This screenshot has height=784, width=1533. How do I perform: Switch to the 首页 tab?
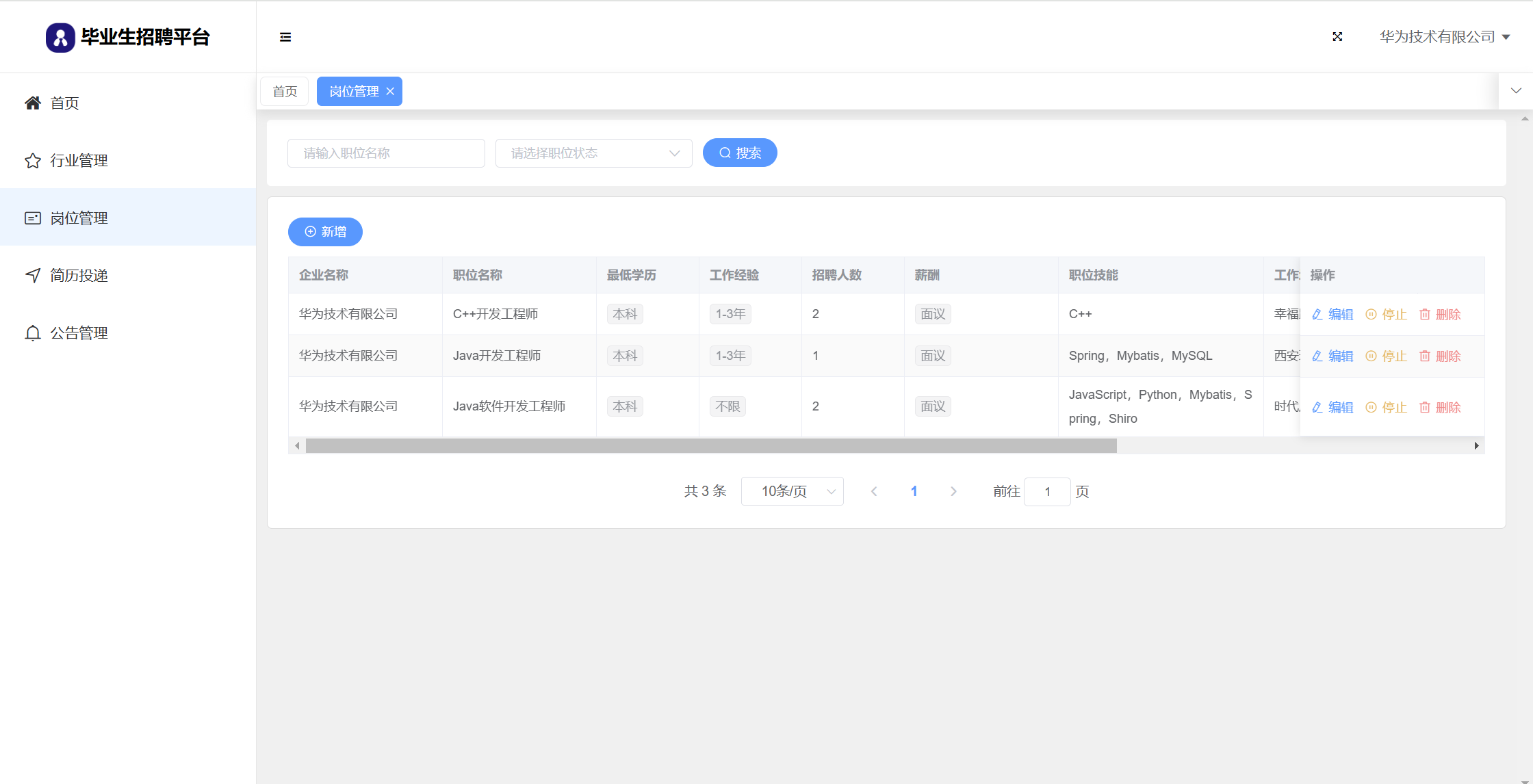[x=285, y=92]
